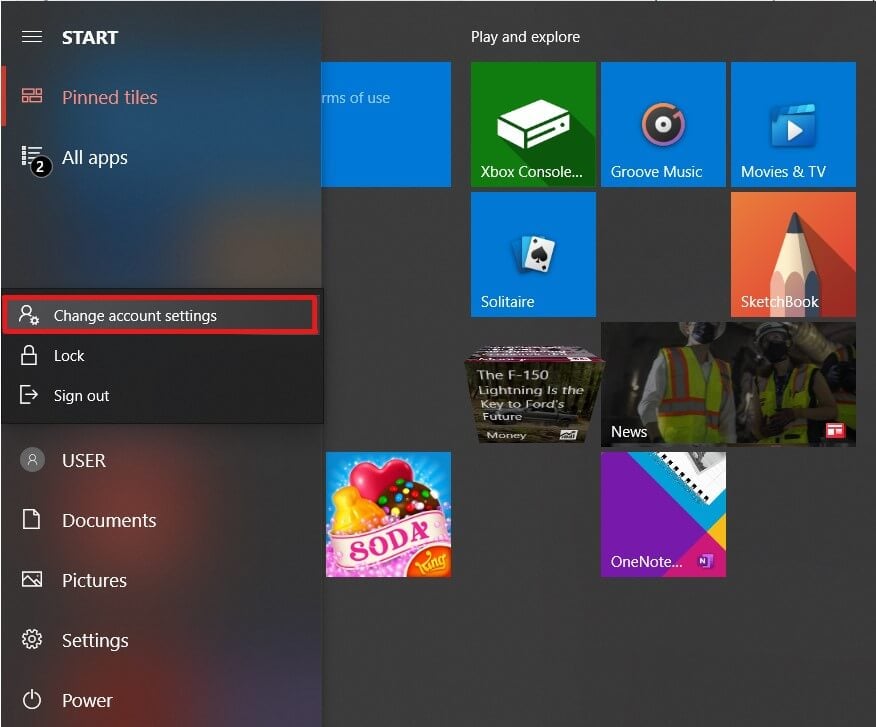Open the Pictures folder shortcut

[x=161, y=580]
